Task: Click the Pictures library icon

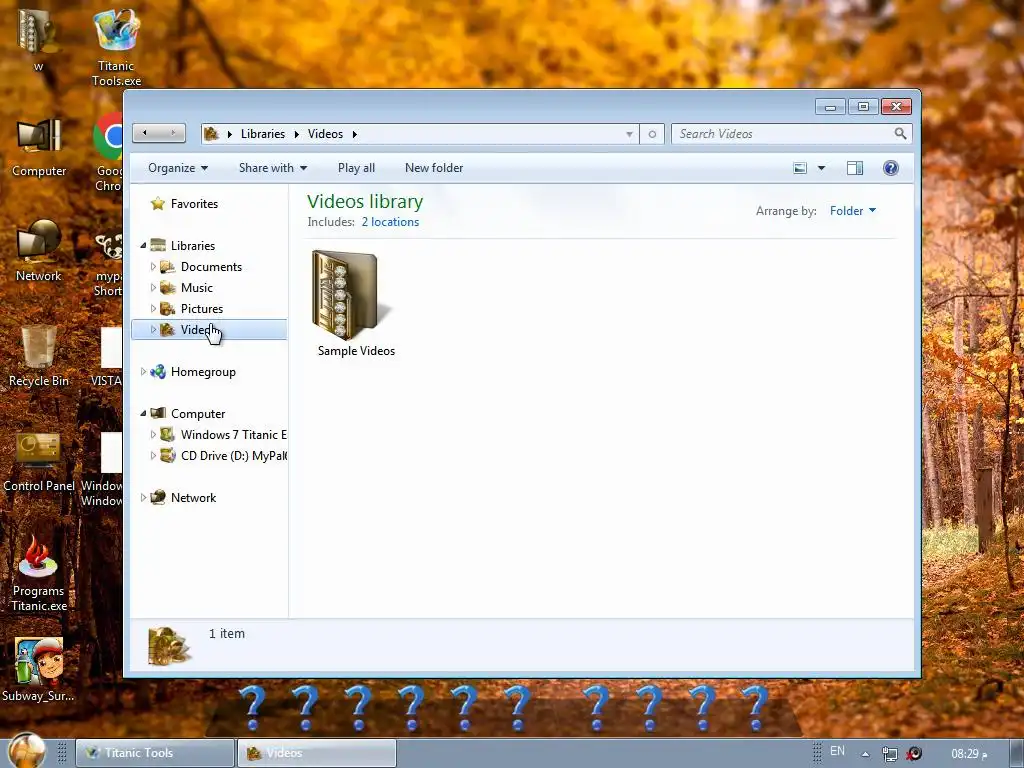Action: click(x=168, y=308)
